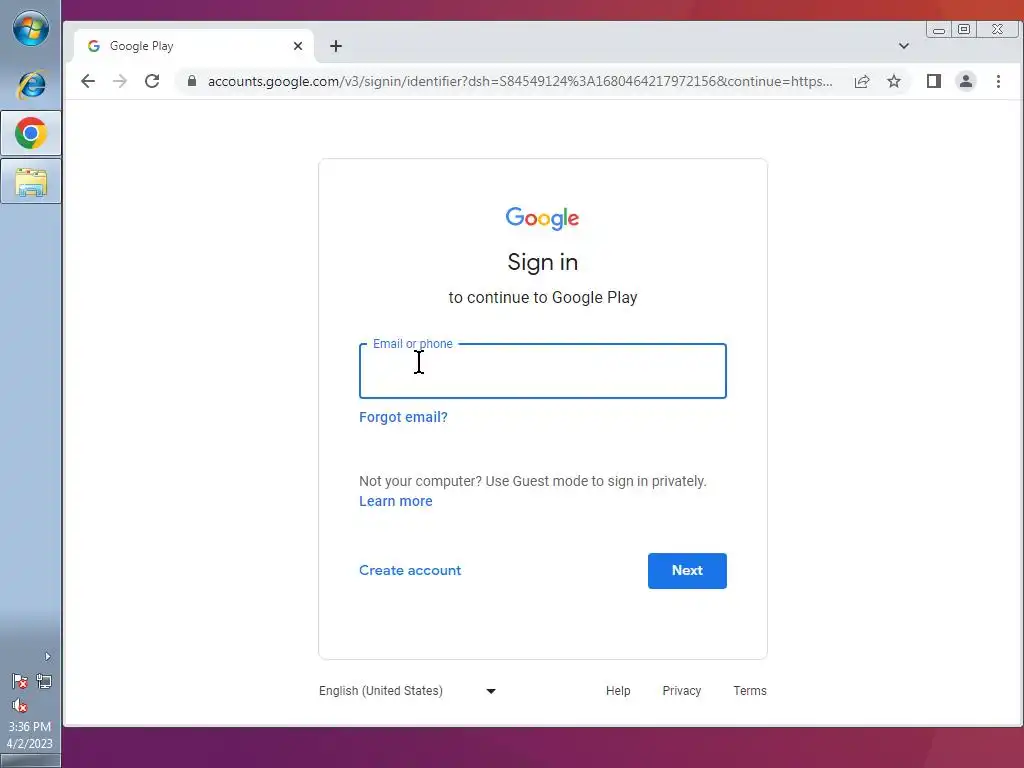Viewport: 1024px width, 768px height.
Task: Click the Next button
Action: coord(687,571)
